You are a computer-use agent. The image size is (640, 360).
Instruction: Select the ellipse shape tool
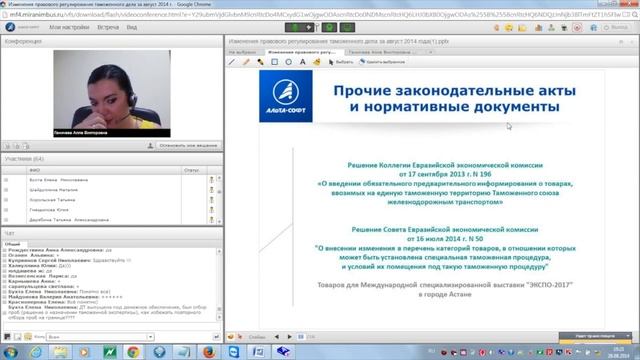289,62
